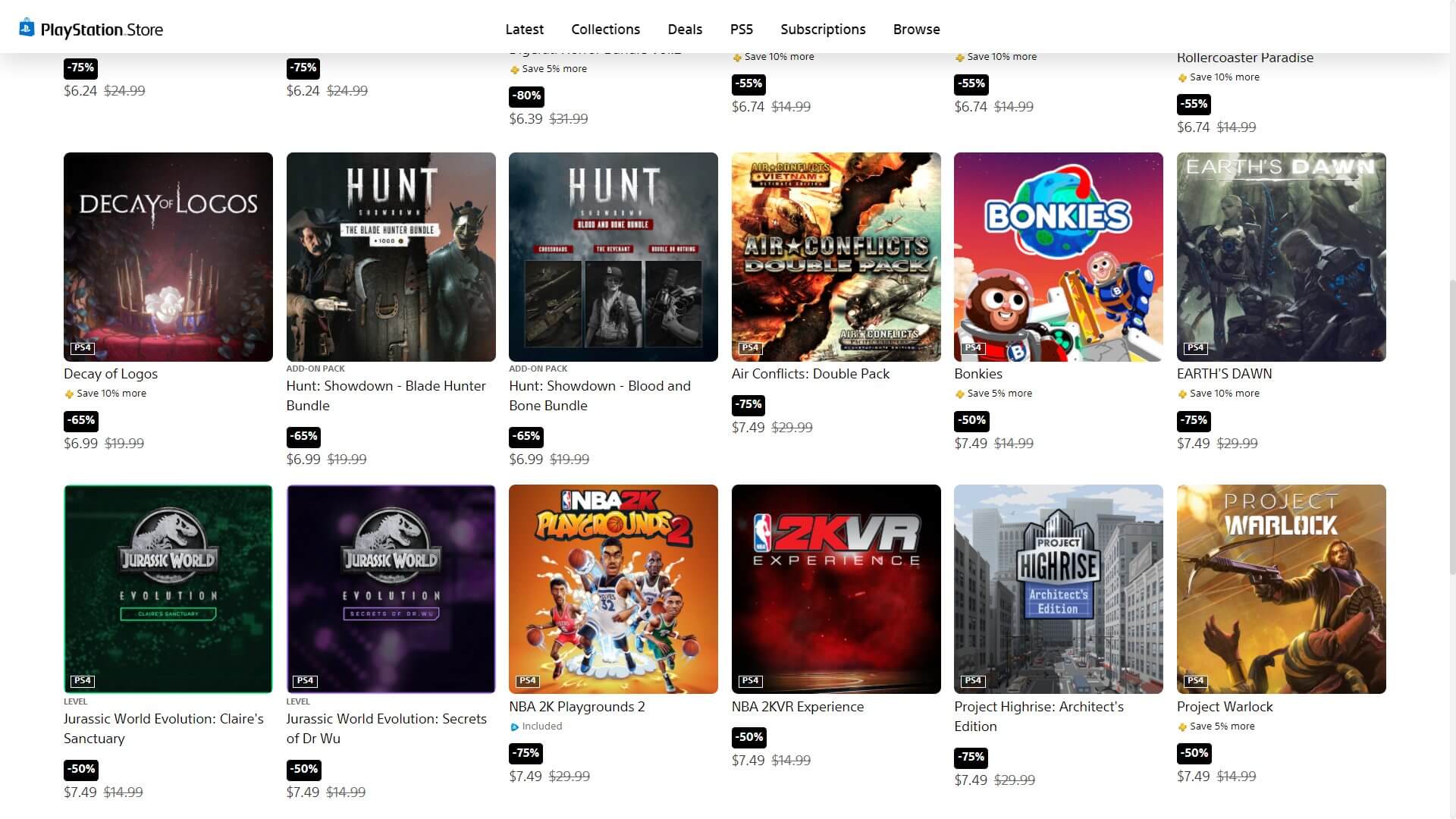Click the PS Plus icon under Project Warlock
The height and width of the screenshot is (819, 1456).
[1182, 726]
